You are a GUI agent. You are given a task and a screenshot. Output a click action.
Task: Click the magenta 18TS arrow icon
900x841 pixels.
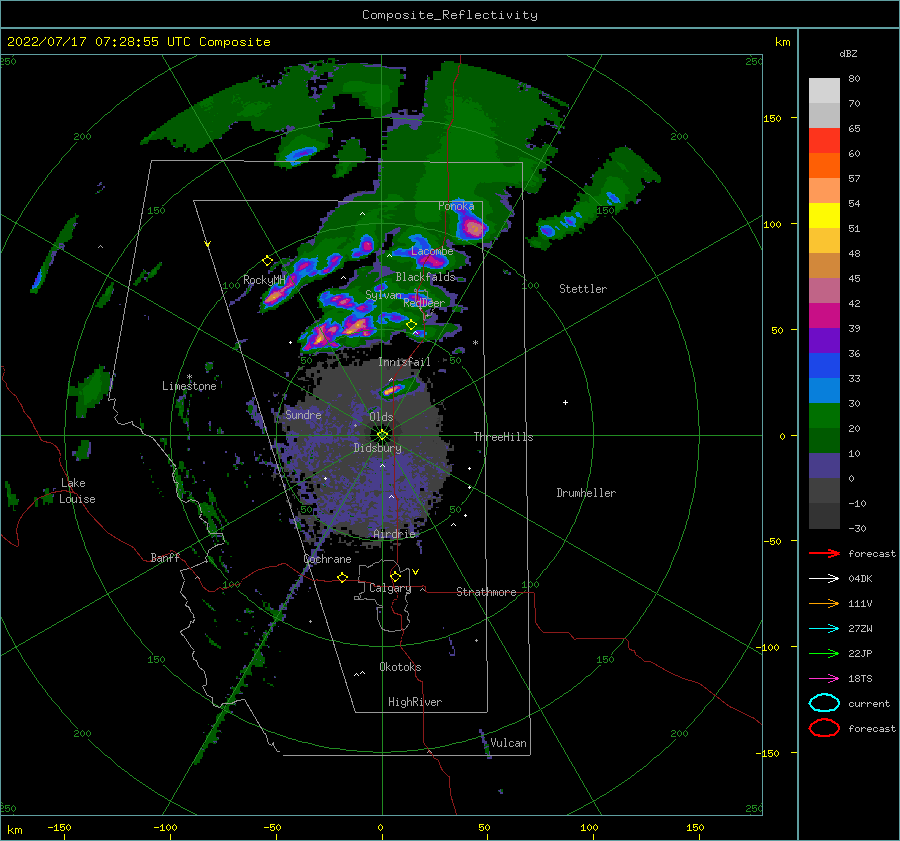(x=824, y=679)
